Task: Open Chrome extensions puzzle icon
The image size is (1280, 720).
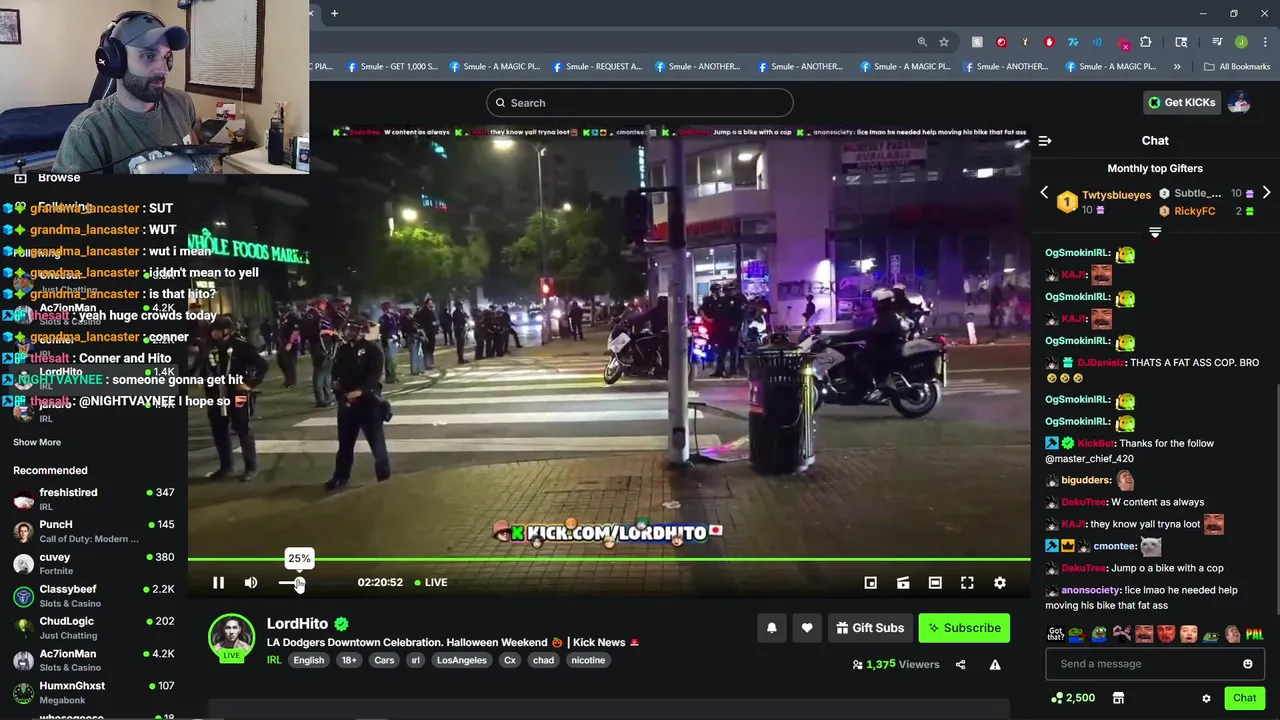Action: (1145, 42)
